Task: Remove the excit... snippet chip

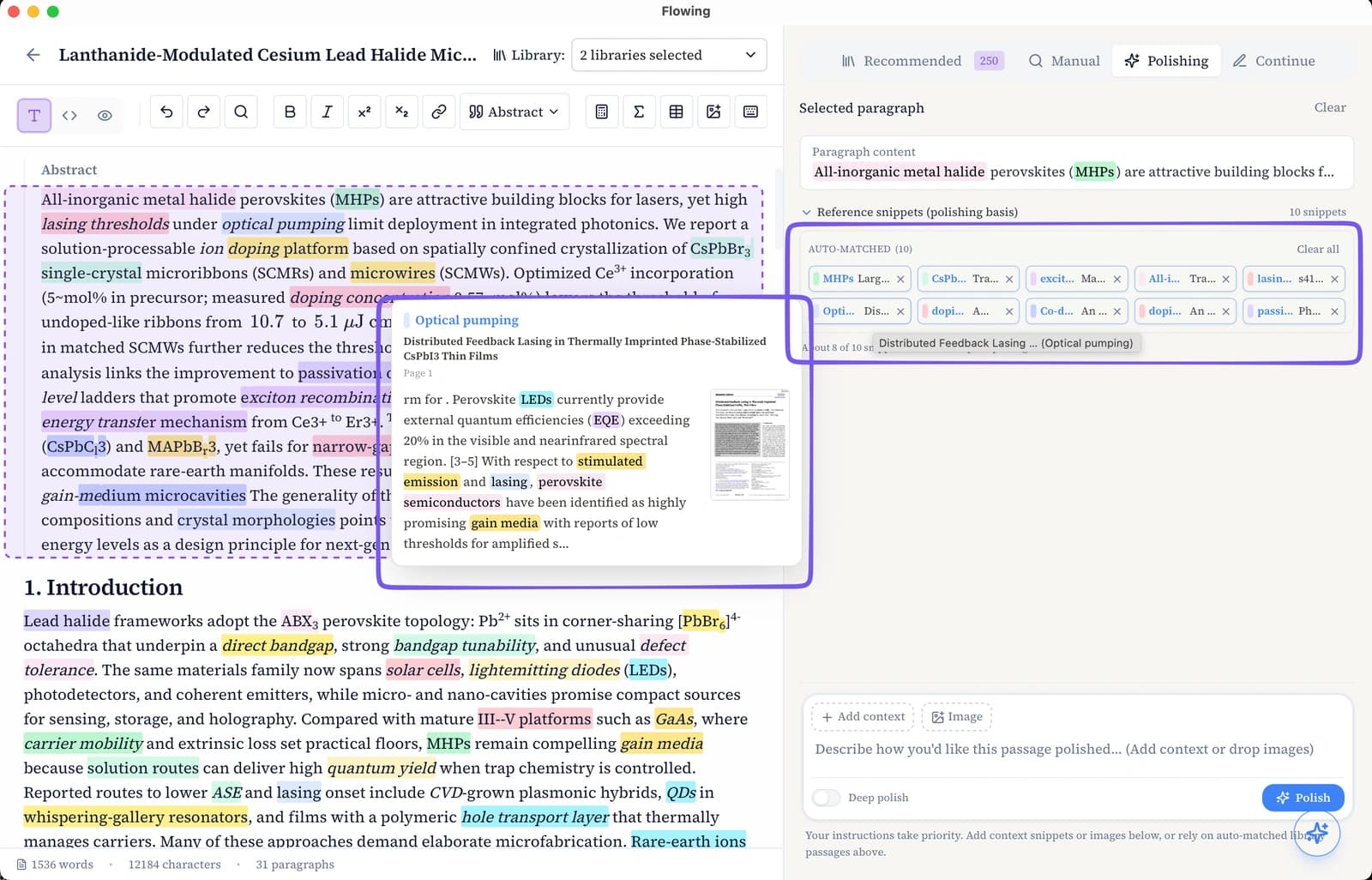Action: [x=1117, y=279]
